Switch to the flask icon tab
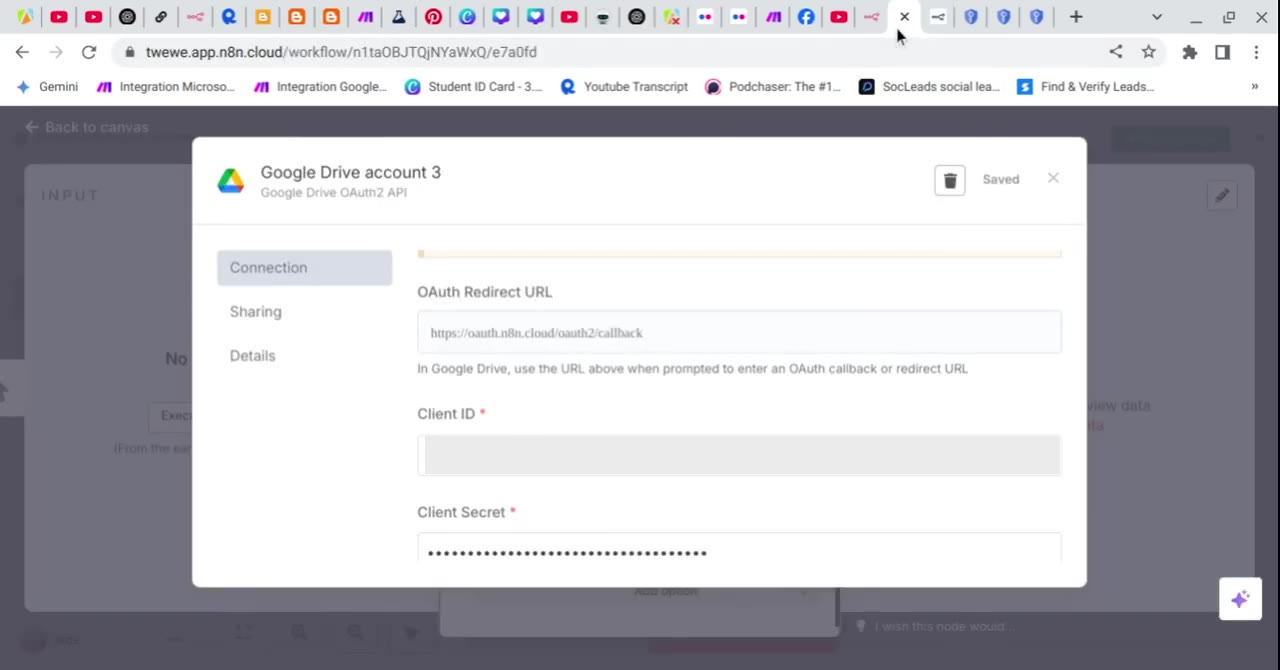Image resolution: width=1280 pixels, height=670 pixels. pyautogui.click(x=399, y=17)
